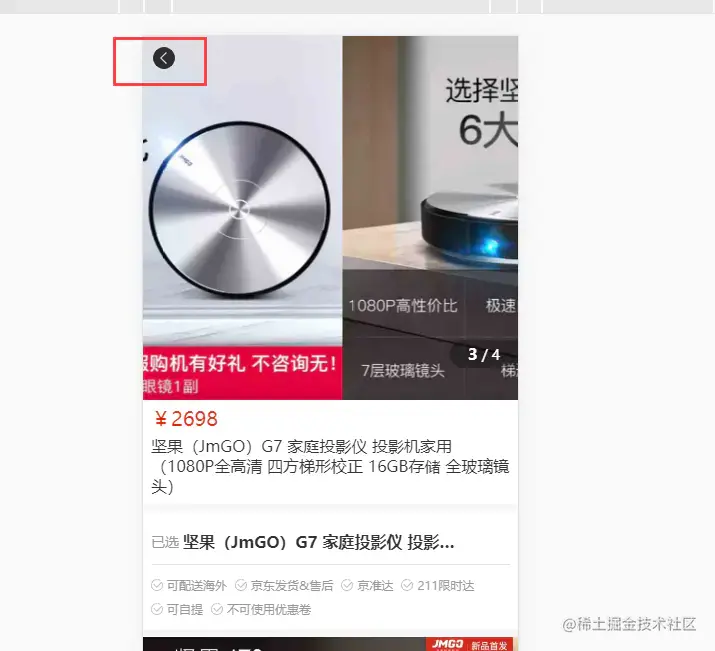Click the 1080P高性价比 feature label

[x=403, y=305]
